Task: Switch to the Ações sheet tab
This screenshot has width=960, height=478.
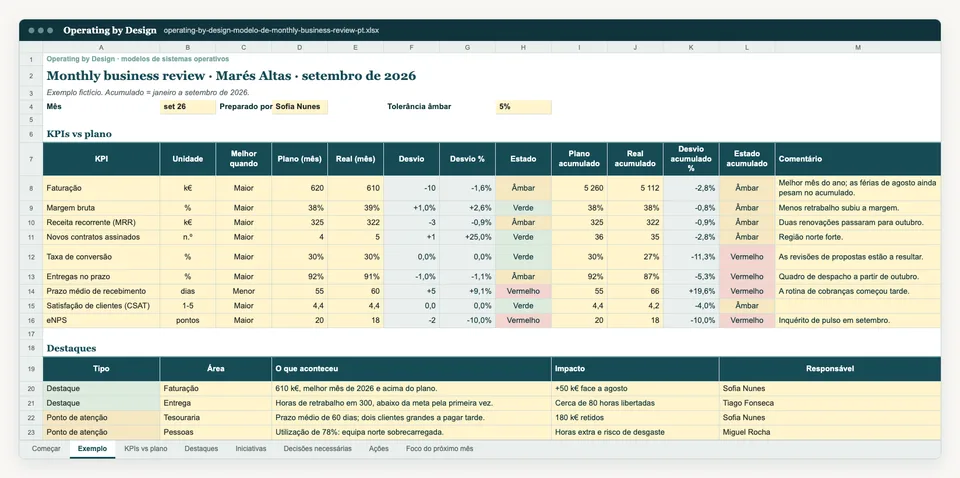Action: click(x=379, y=449)
